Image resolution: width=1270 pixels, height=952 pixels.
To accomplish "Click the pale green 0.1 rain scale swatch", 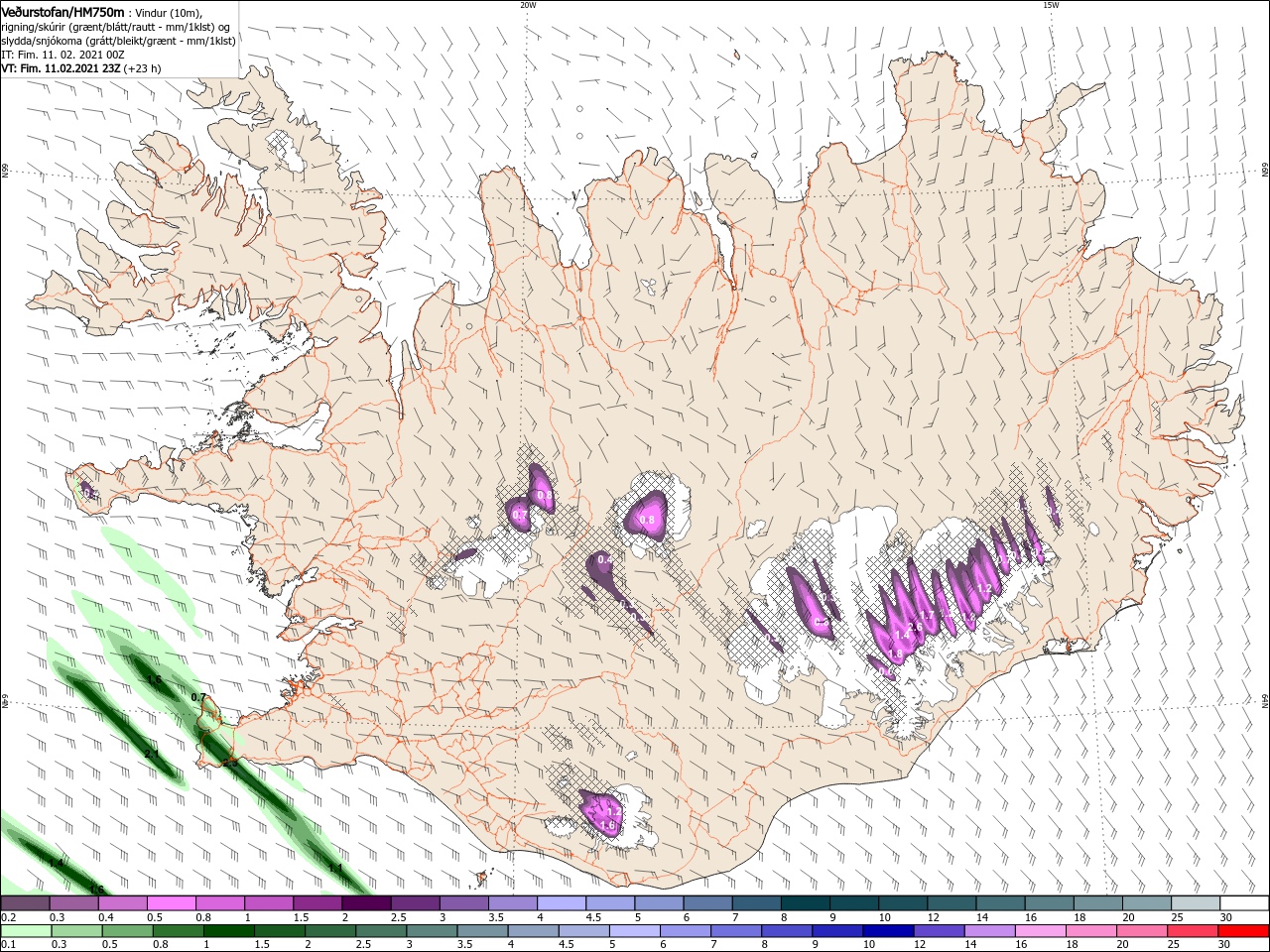I will 26,931.
